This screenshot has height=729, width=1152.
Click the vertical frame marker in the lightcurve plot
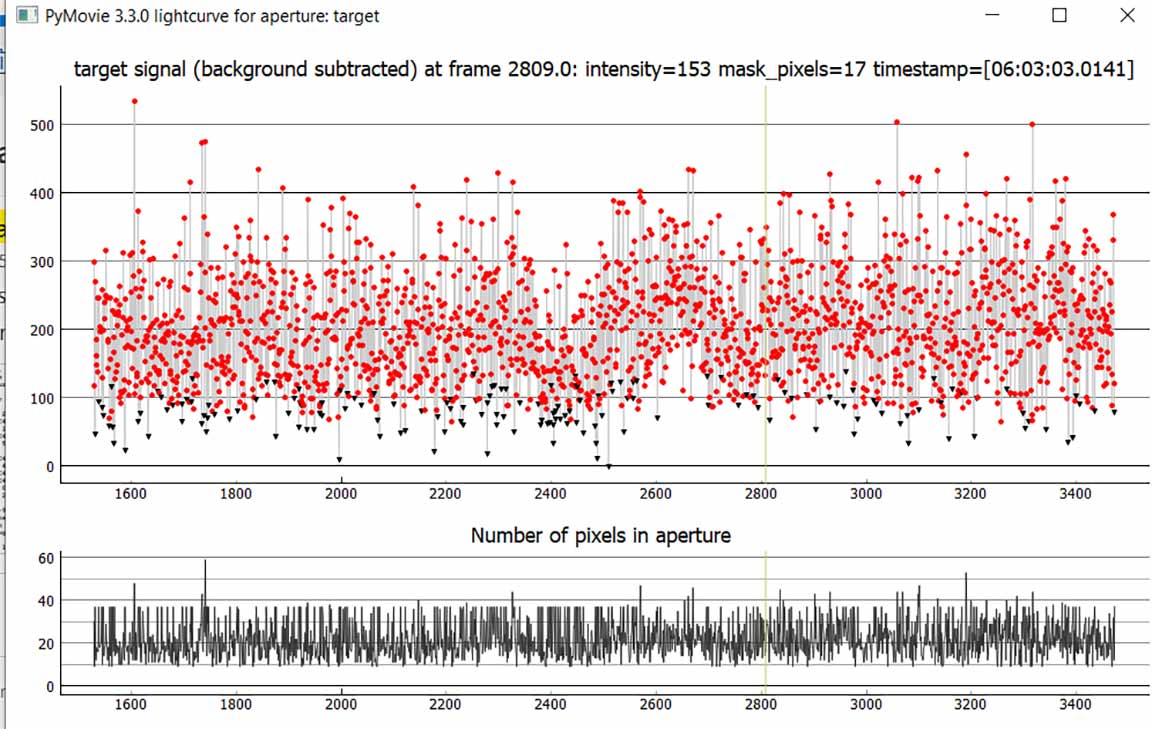[766, 284]
